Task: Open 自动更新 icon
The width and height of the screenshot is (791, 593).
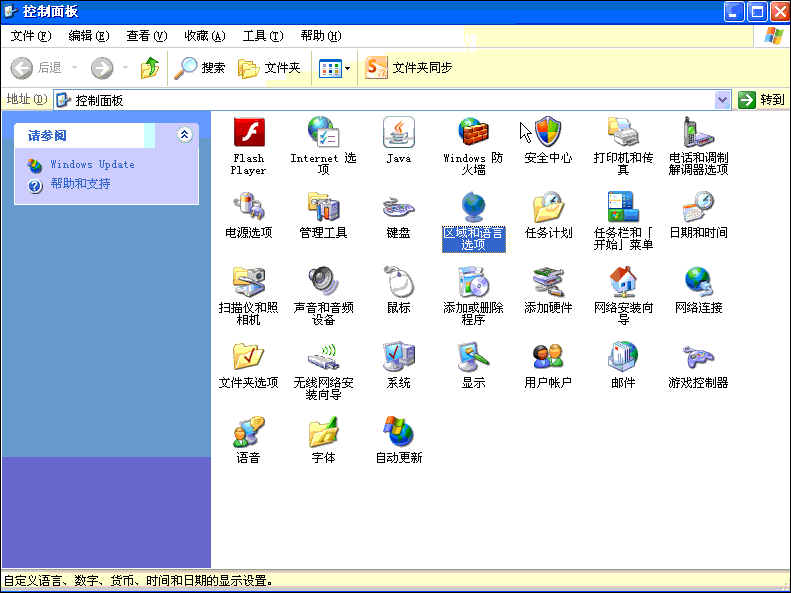Action: coord(399,432)
